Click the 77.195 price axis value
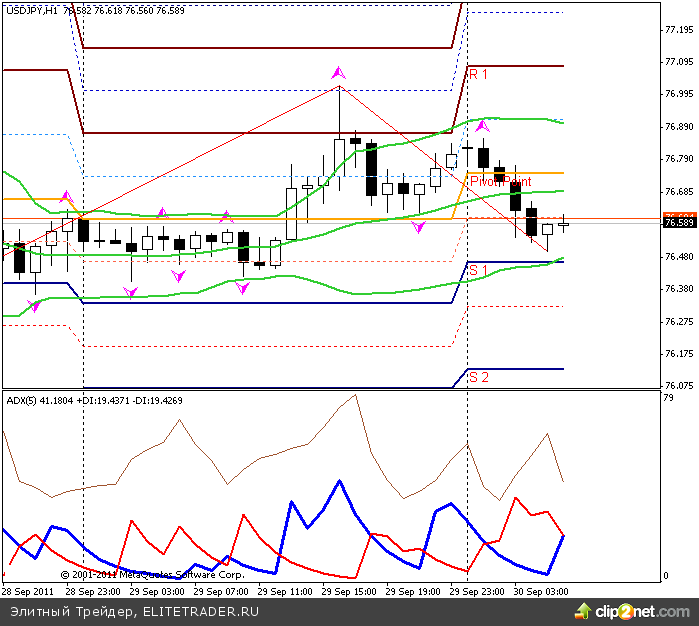The image size is (699, 626). 680,30
